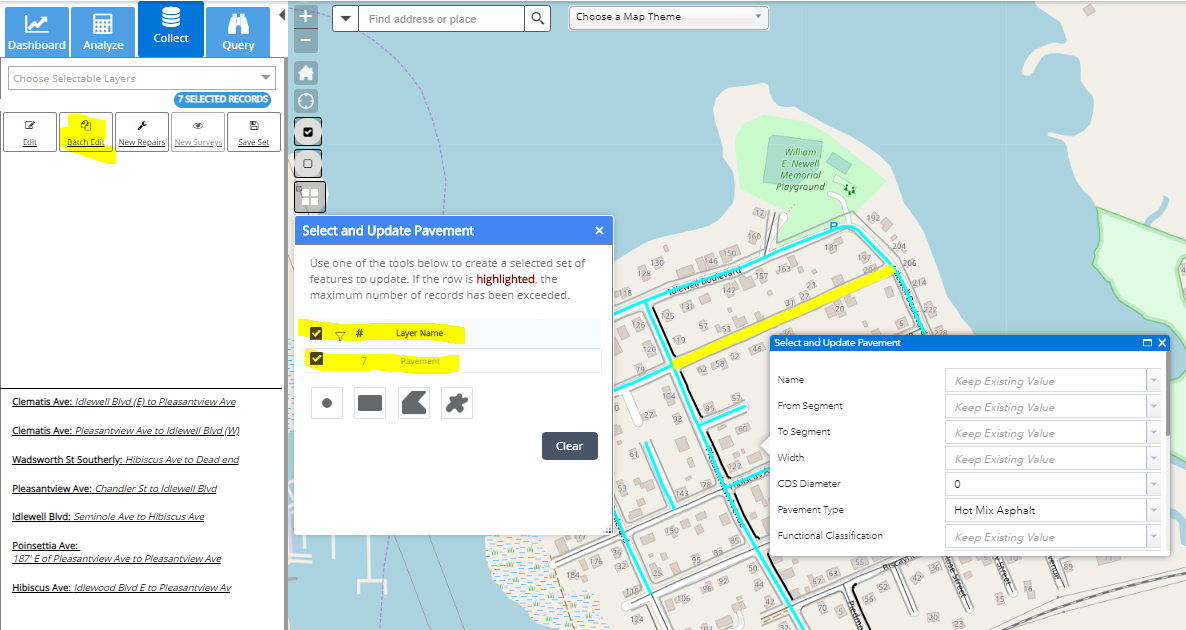This screenshot has width=1186, height=630.
Task: Click the Home extent map icon
Action: coord(307,73)
